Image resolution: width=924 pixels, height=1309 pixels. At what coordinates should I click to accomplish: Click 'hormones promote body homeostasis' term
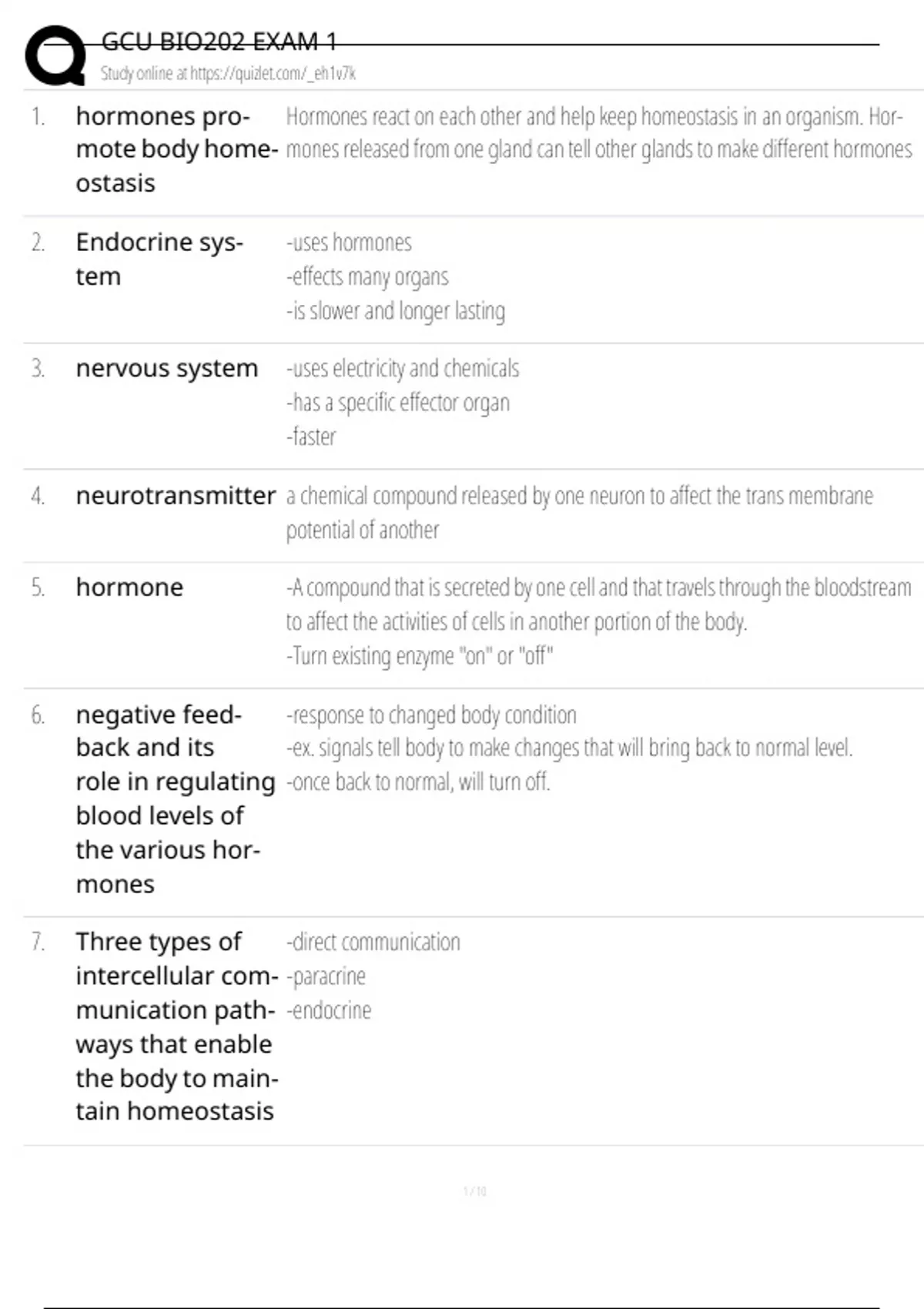[x=176, y=149]
